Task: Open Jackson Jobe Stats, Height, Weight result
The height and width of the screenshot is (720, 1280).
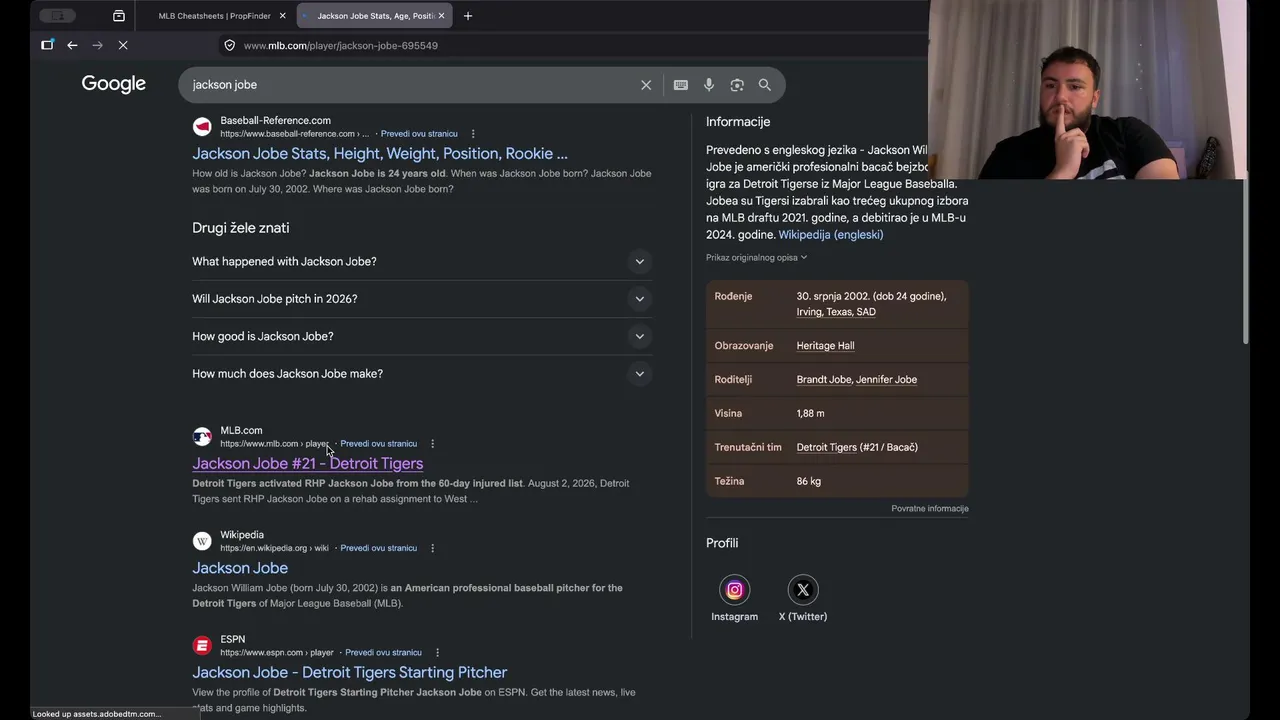Action: click(380, 153)
